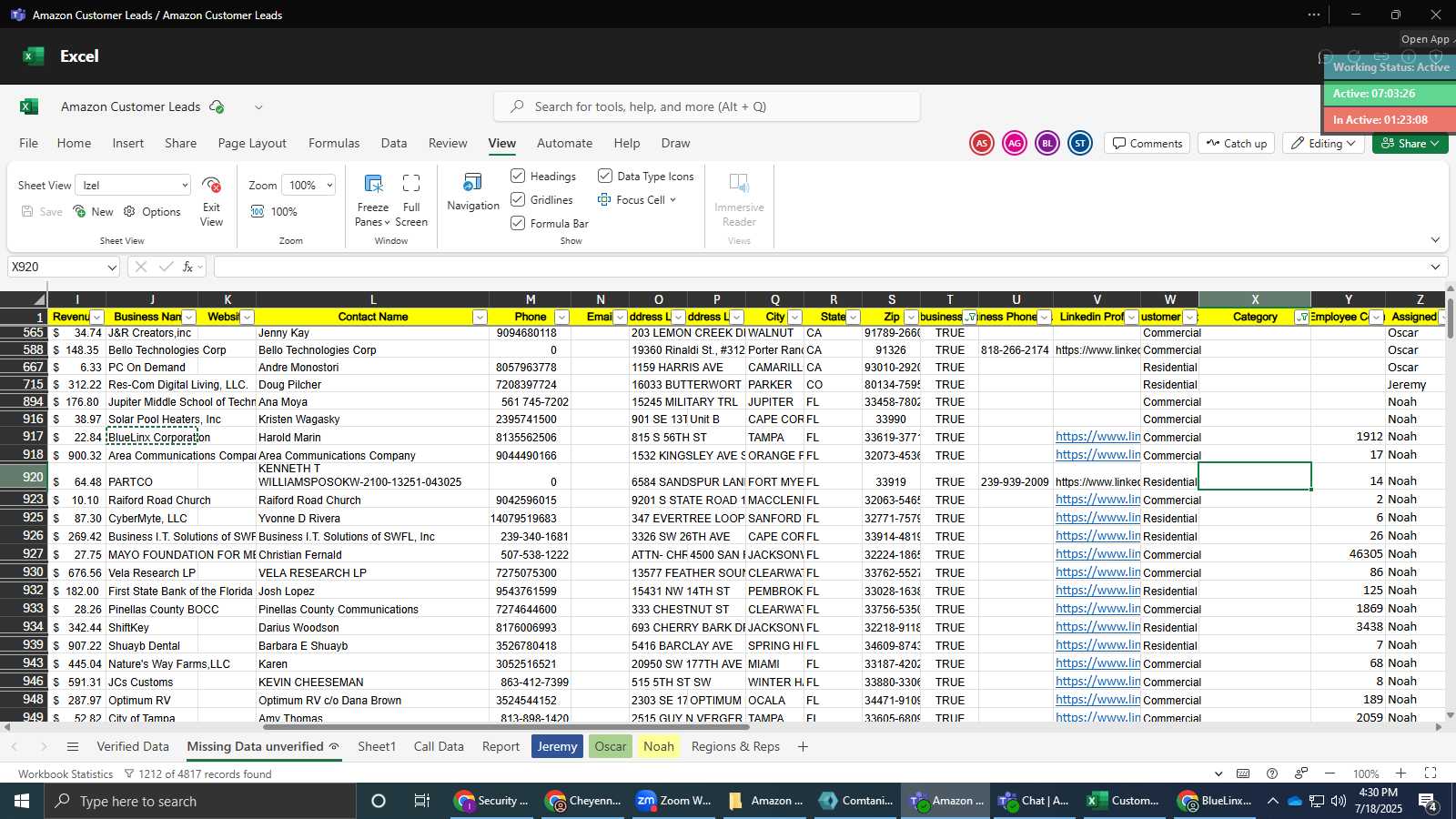
Task: Click Windows taskbar search box
Action: pos(200,801)
